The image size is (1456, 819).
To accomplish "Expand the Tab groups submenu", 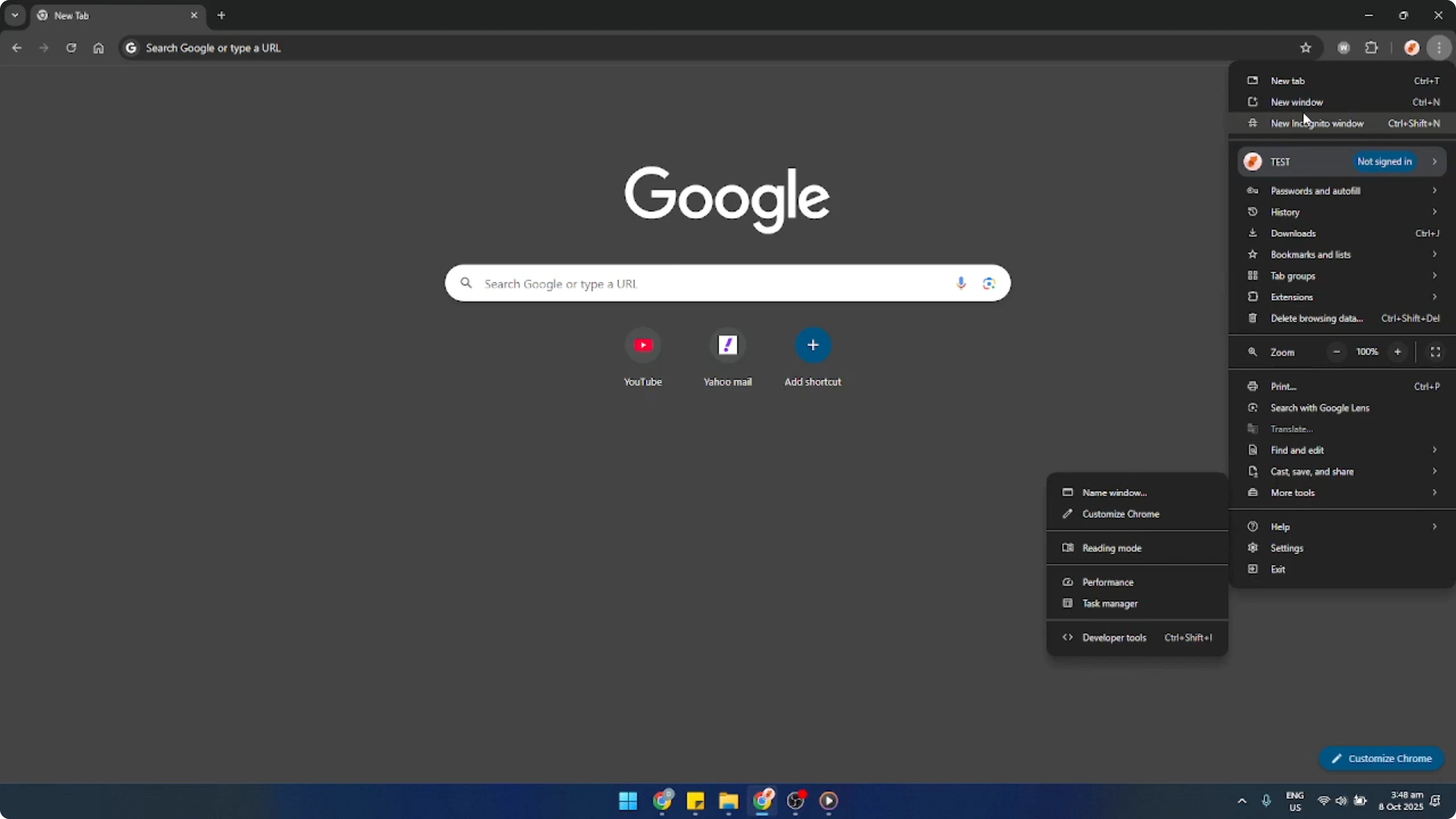I will pos(1342,276).
